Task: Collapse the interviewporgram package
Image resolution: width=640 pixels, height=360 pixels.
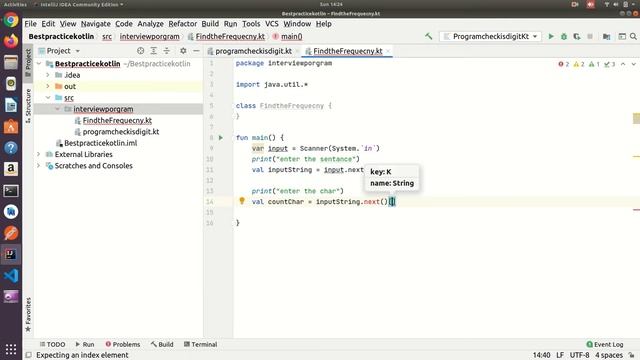Action: (x=58, y=109)
